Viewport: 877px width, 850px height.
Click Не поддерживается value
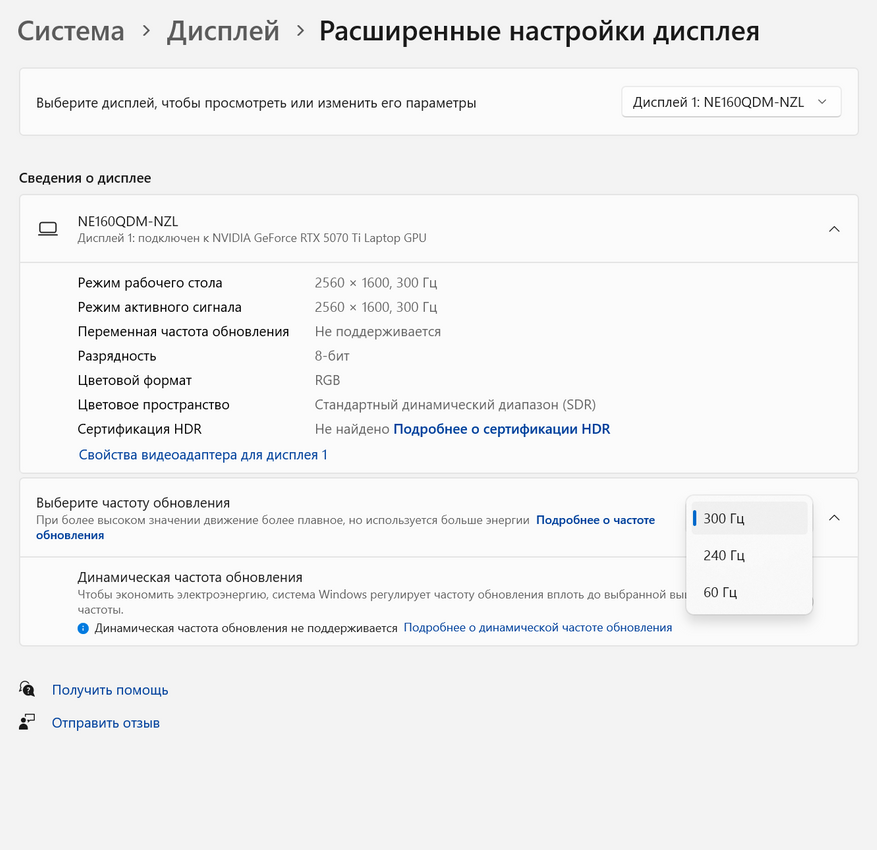coord(378,332)
